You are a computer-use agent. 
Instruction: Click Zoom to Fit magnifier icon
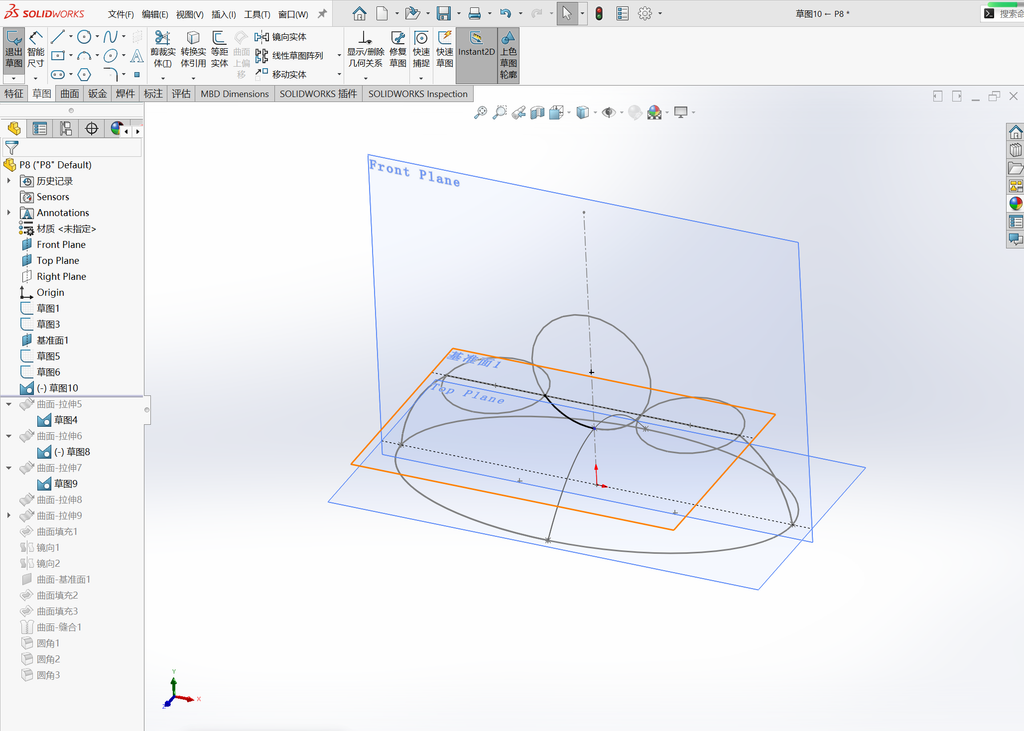pos(480,112)
